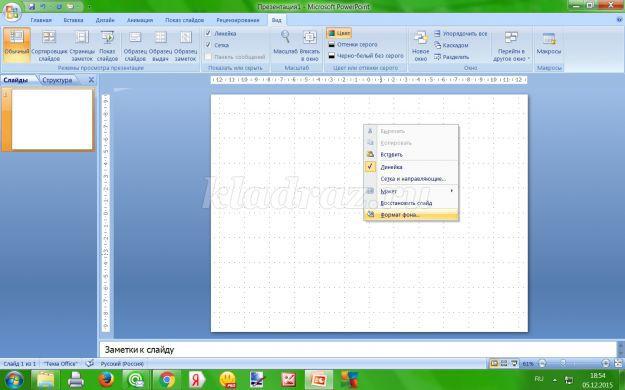
Task: Uncheck the Линейка ruler checkbox
Action: pos(208,33)
